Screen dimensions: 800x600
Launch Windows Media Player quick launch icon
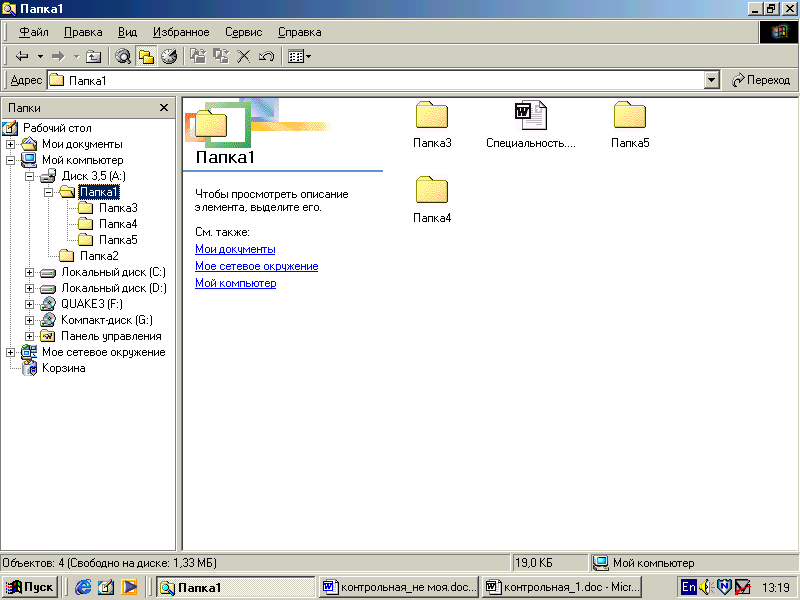pos(129,588)
